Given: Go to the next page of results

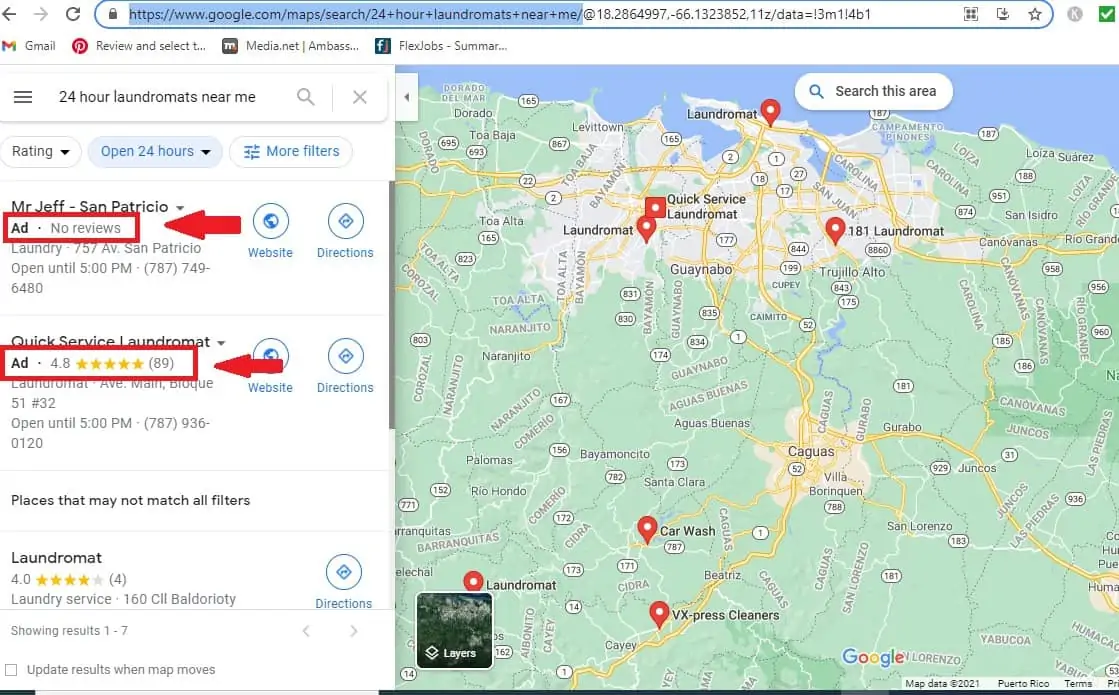Looking at the screenshot, I should [x=354, y=631].
